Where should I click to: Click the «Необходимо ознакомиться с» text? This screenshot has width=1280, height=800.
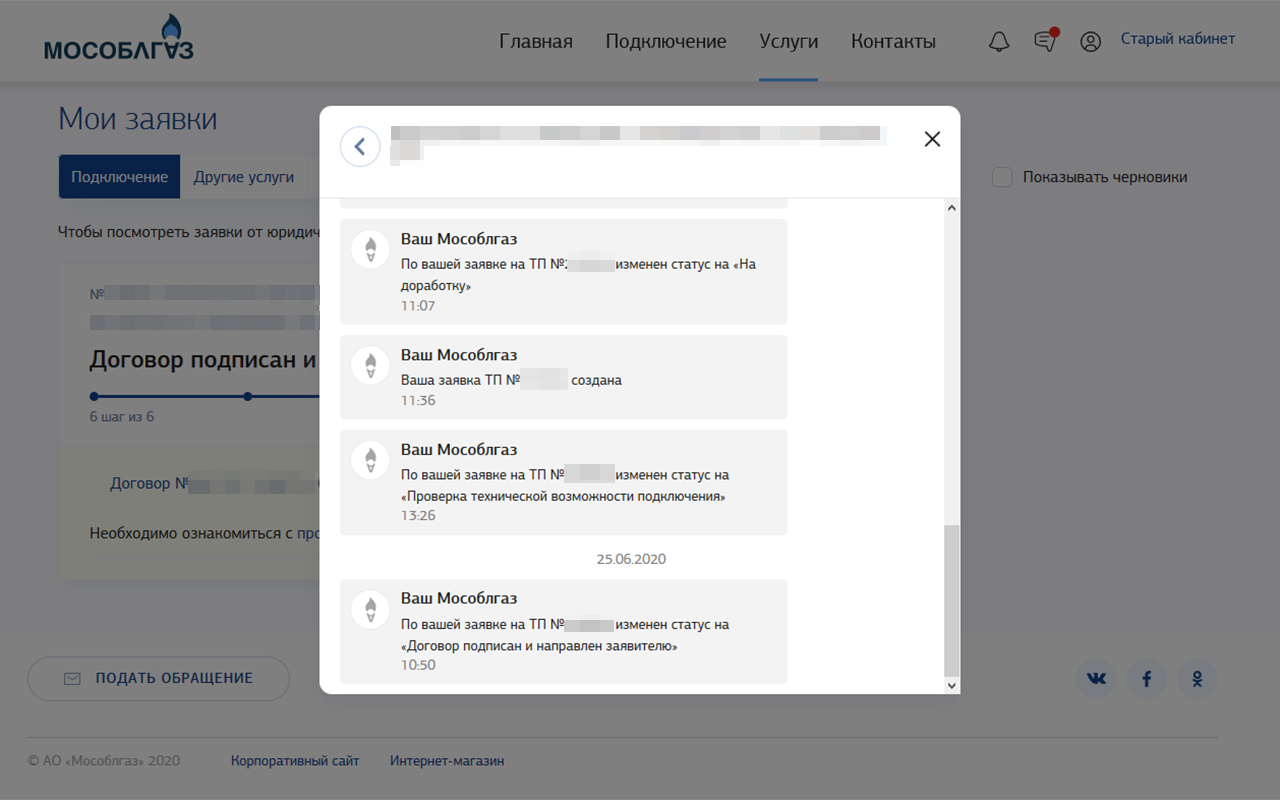[191, 533]
